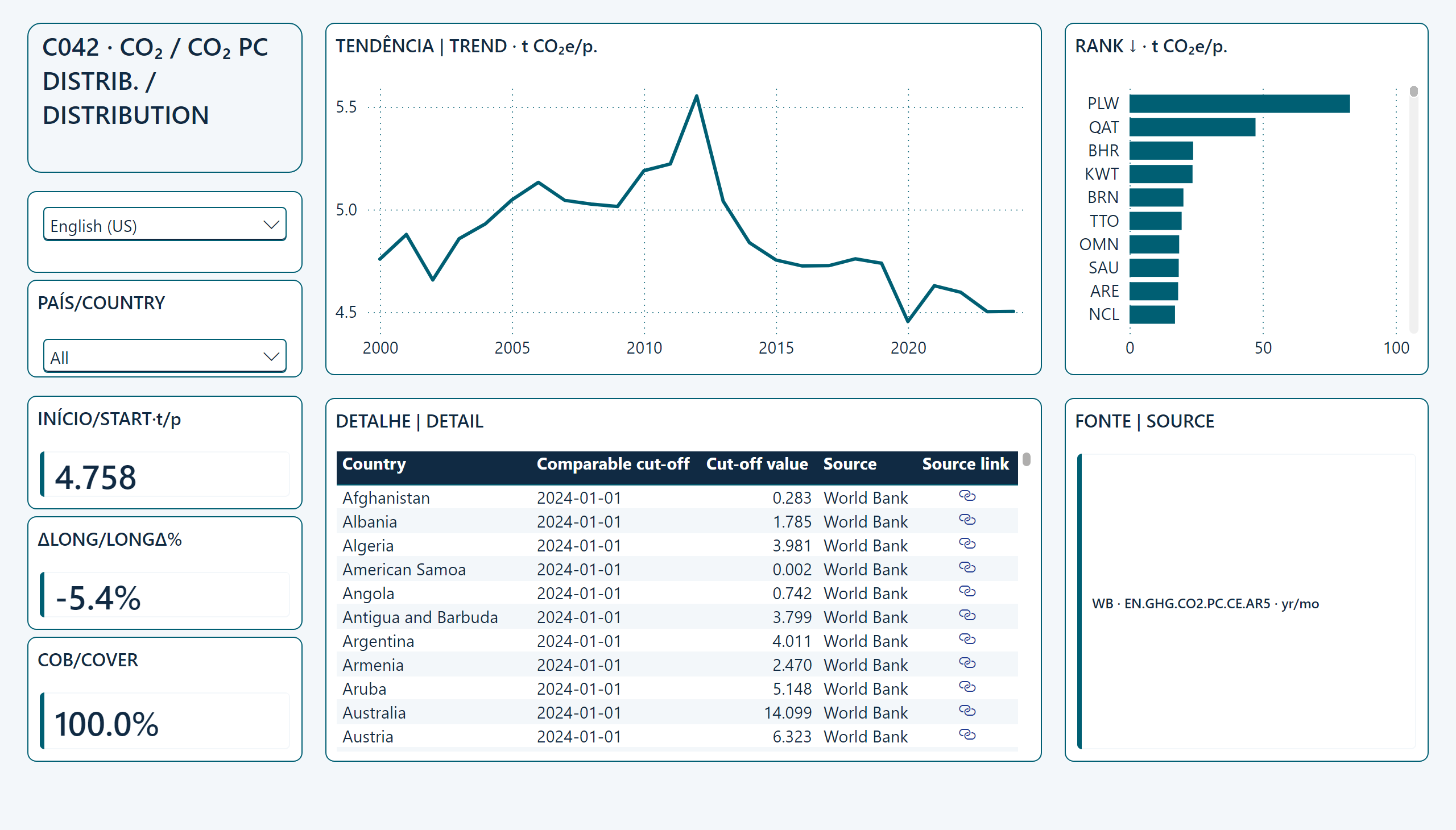
Task: Select the SAU bar in rank chart
Action: click(1154, 267)
